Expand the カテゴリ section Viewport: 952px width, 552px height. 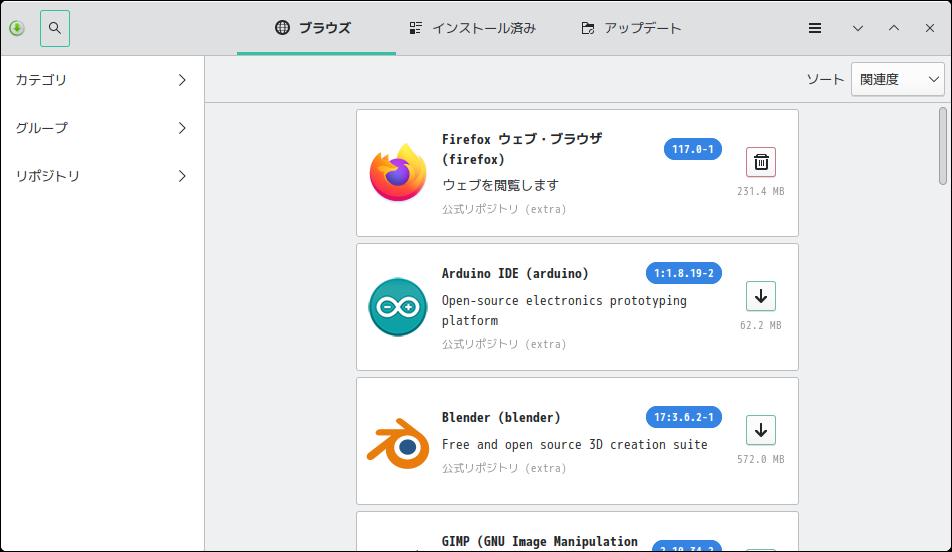click(102, 80)
